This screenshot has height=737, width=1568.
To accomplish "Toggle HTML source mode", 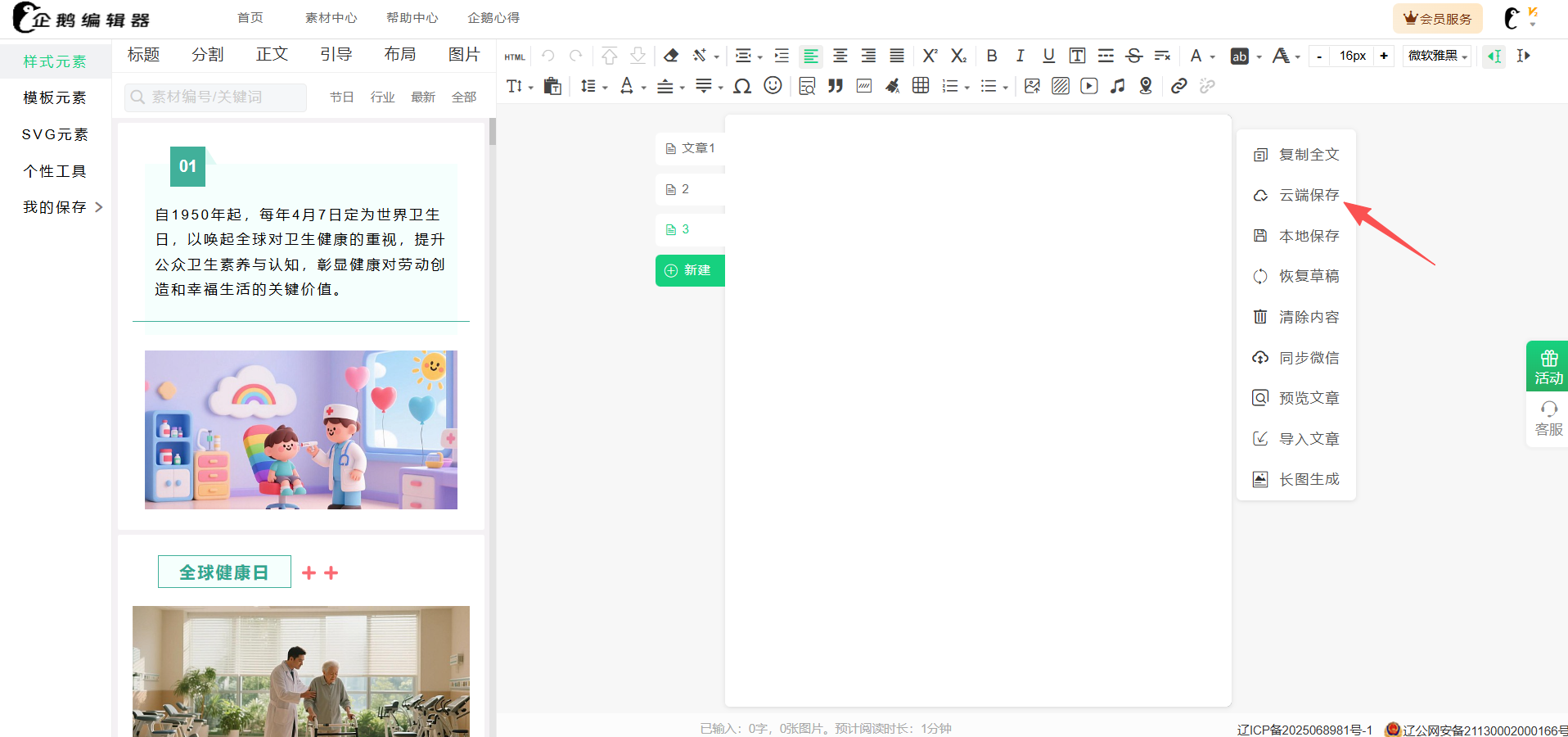I will click(x=515, y=57).
